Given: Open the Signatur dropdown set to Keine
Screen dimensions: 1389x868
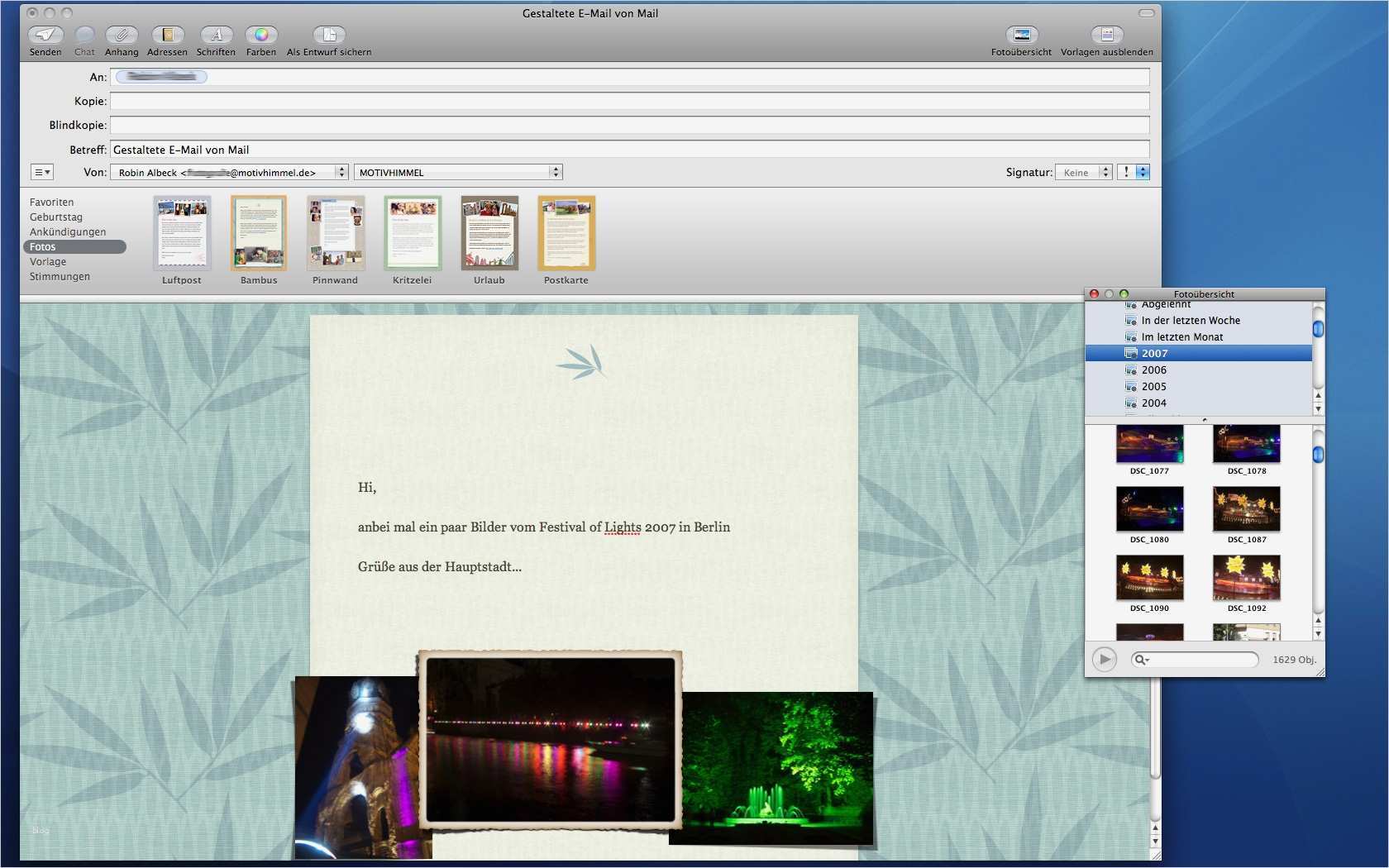Looking at the screenshot, I should [x=1083, y=173].
